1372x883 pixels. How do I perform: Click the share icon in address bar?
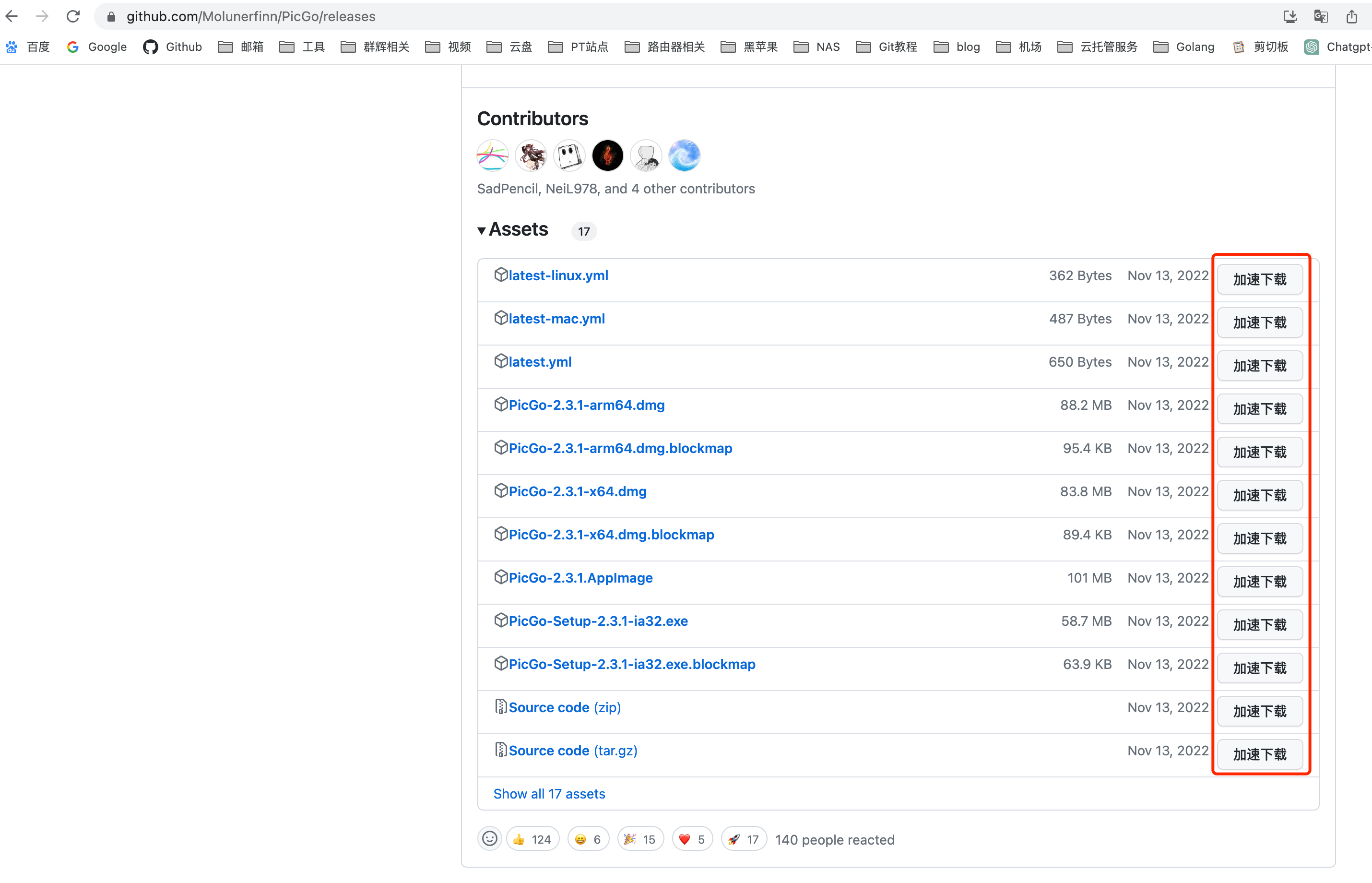(1352, 17)
